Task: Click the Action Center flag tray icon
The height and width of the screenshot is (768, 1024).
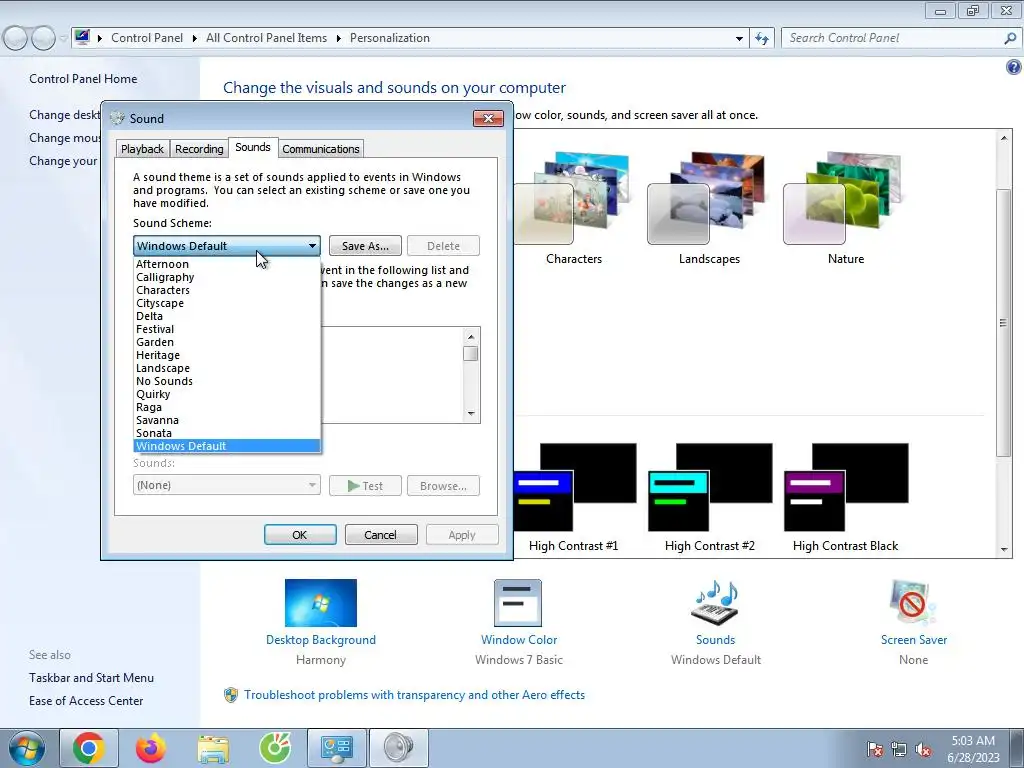Action: point(874,749)
